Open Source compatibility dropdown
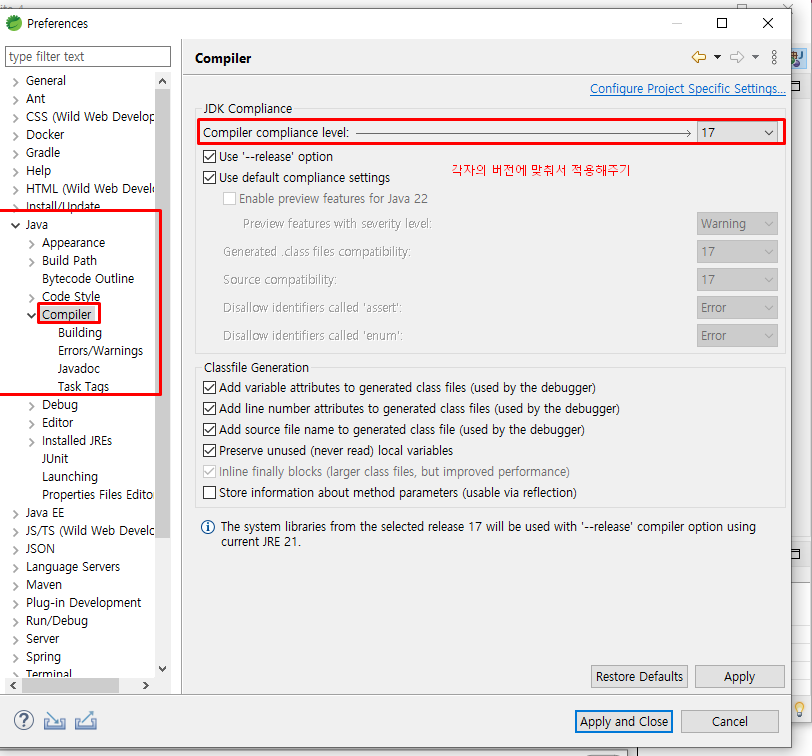 [737, 280]
